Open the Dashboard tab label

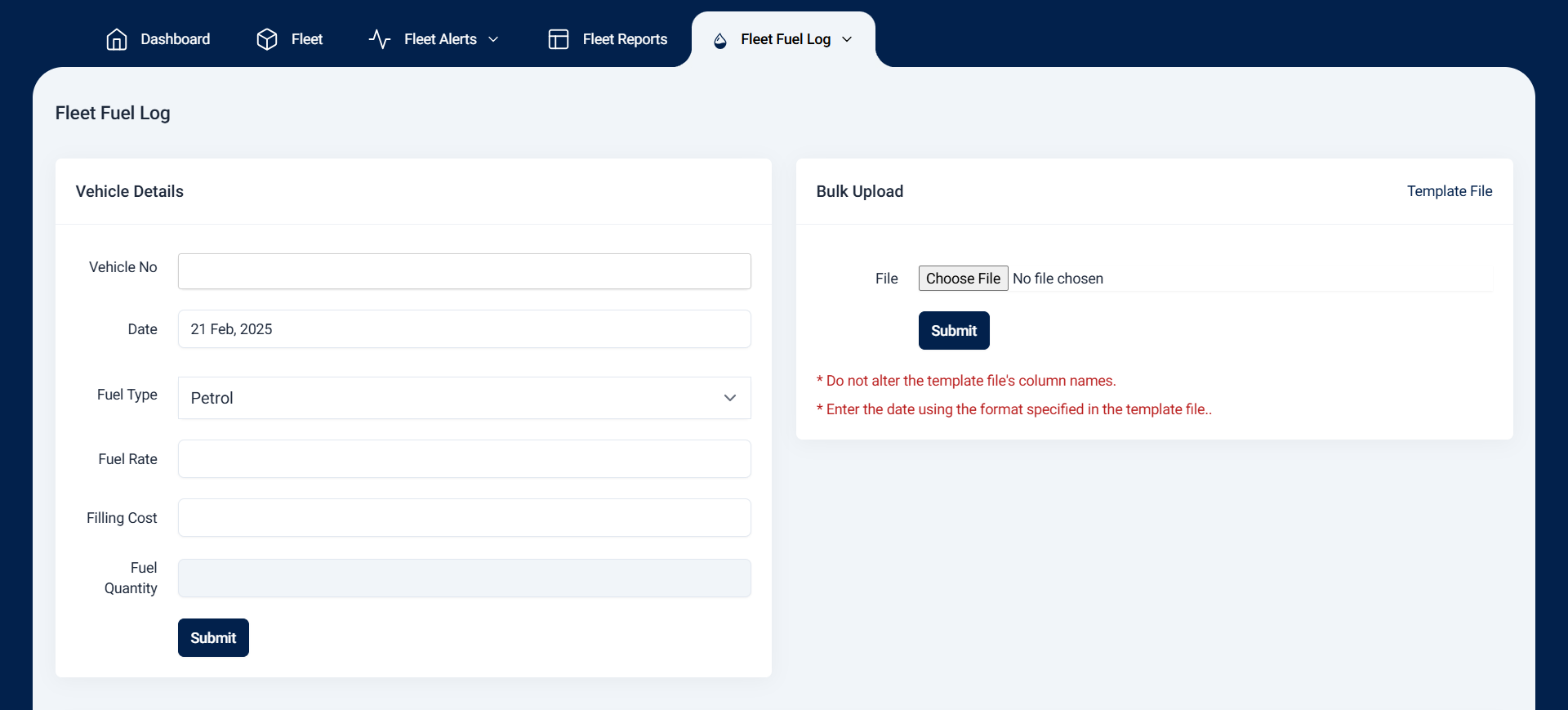[175, 39]
